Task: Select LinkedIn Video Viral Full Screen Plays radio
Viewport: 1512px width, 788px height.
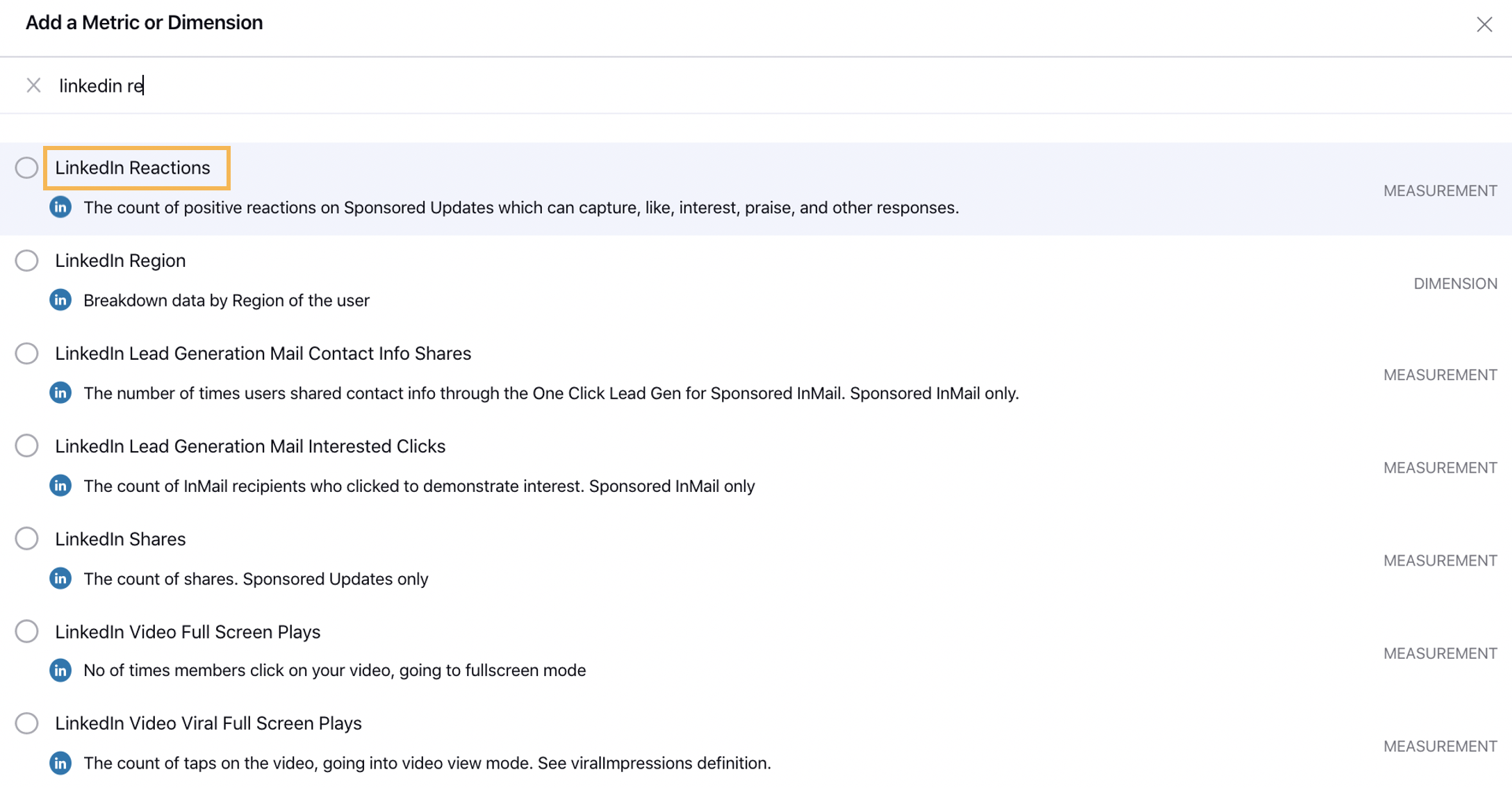Action: click(26, 723)
